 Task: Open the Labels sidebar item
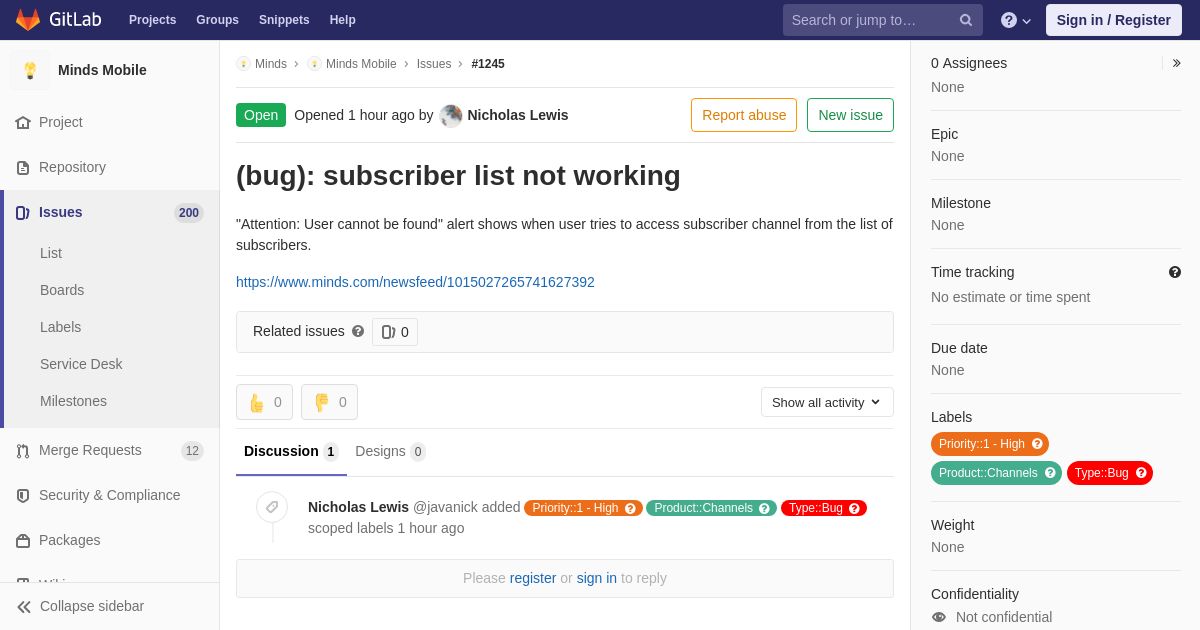coord(61,327)
